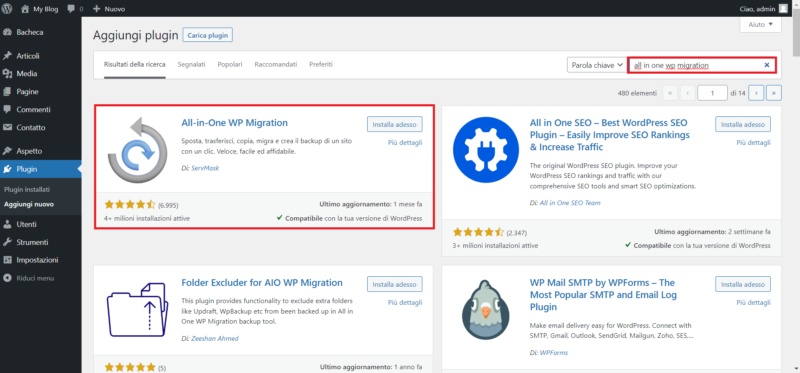Open Più dettagli for All in One SEO
The image size is (800, 373).
click(x=754, y=143)
